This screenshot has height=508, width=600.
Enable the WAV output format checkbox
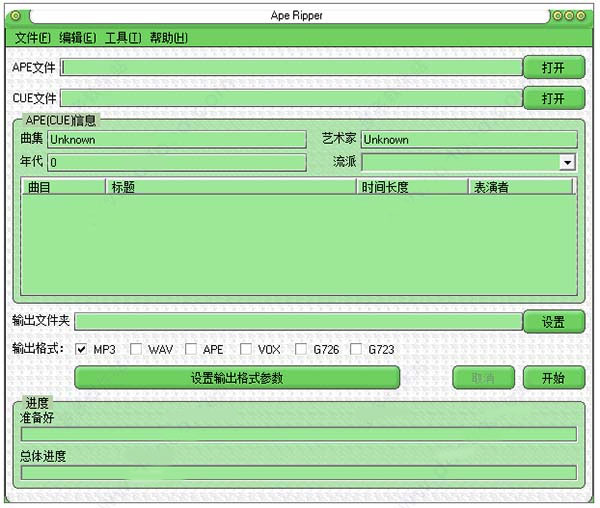click(x=136, y=349)
